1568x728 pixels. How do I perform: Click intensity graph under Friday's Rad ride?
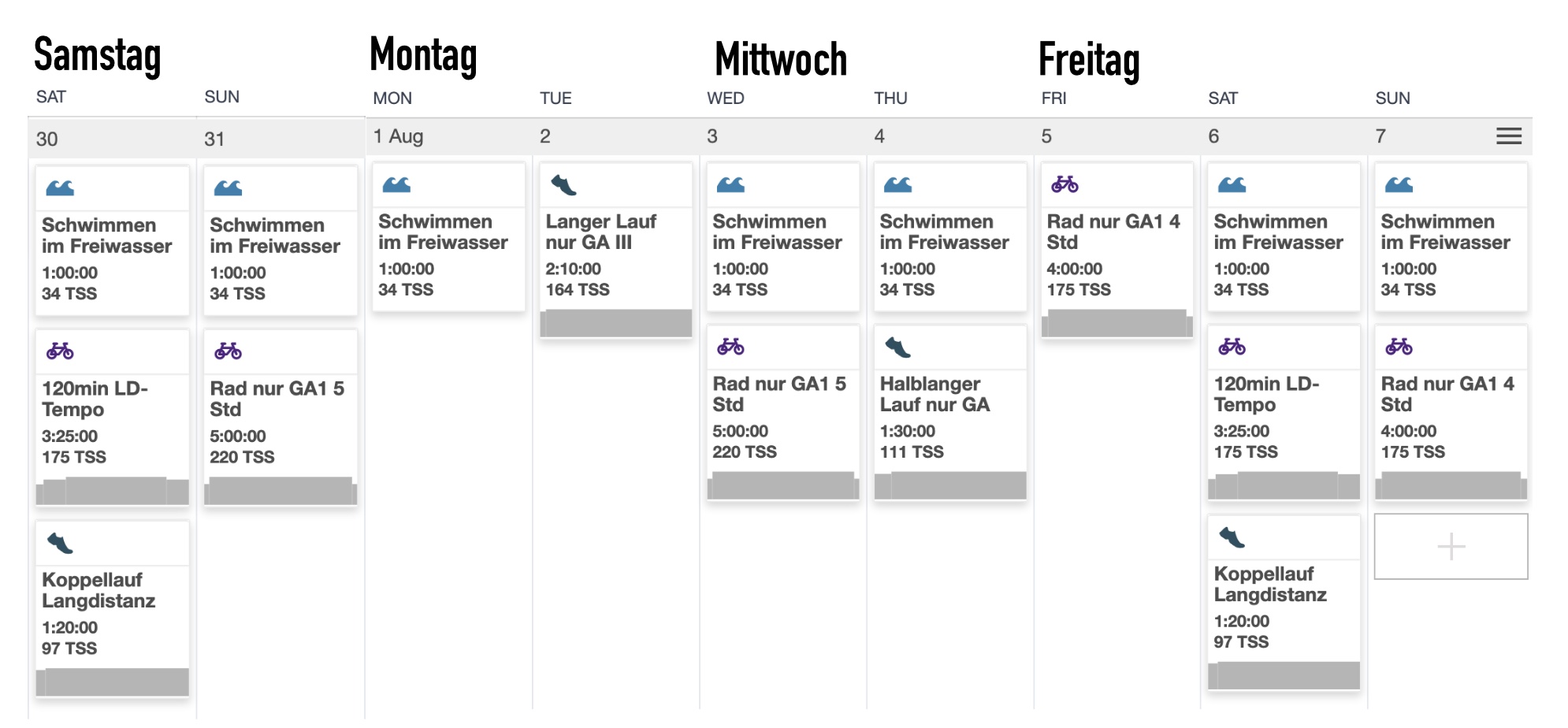click(x=1117, y=323)
